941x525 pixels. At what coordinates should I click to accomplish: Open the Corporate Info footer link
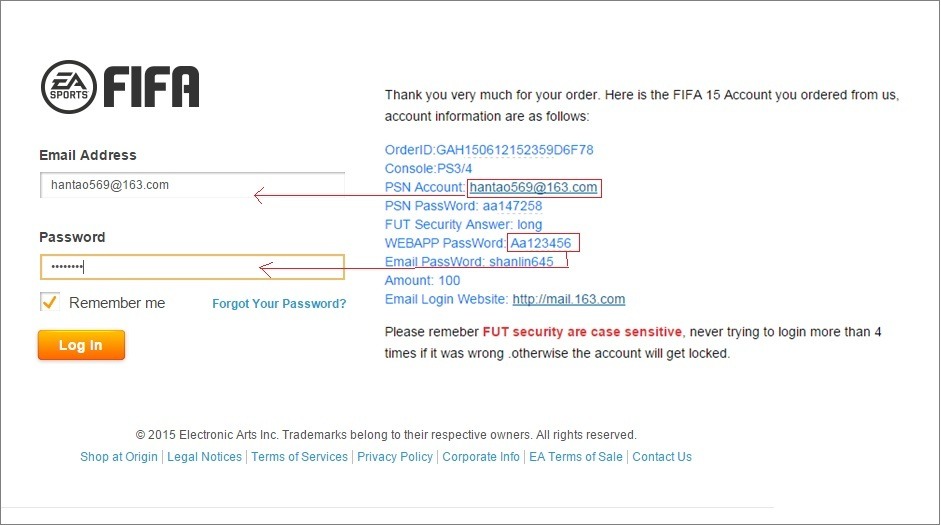point(481,457)
